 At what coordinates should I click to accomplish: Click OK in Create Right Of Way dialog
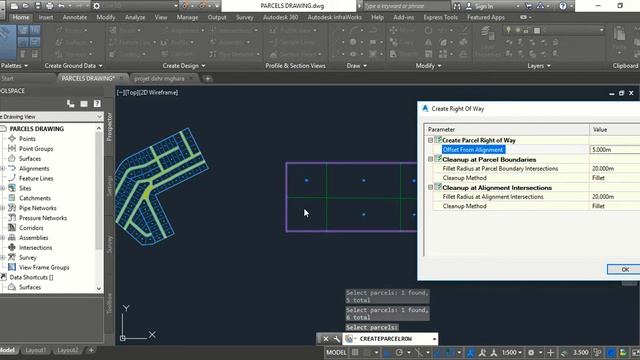pyautogui.click(x=624, y=269)
